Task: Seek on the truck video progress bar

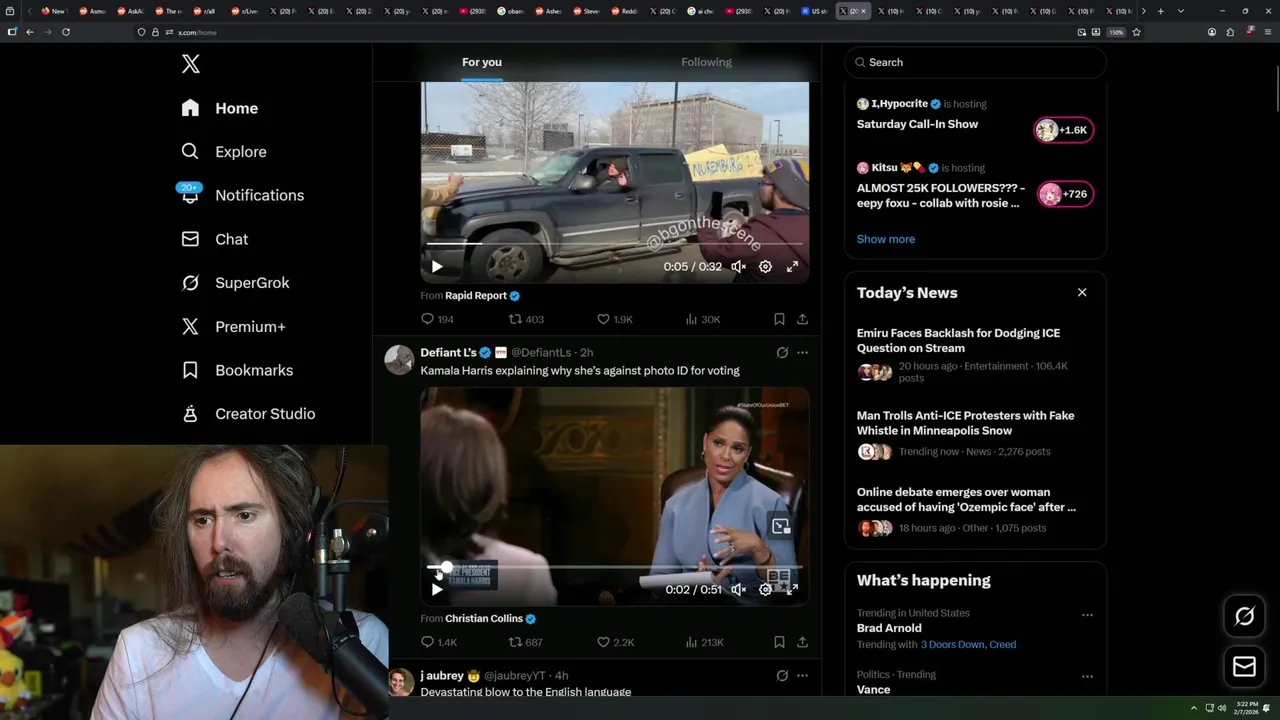Action: (x=614, y=243)
